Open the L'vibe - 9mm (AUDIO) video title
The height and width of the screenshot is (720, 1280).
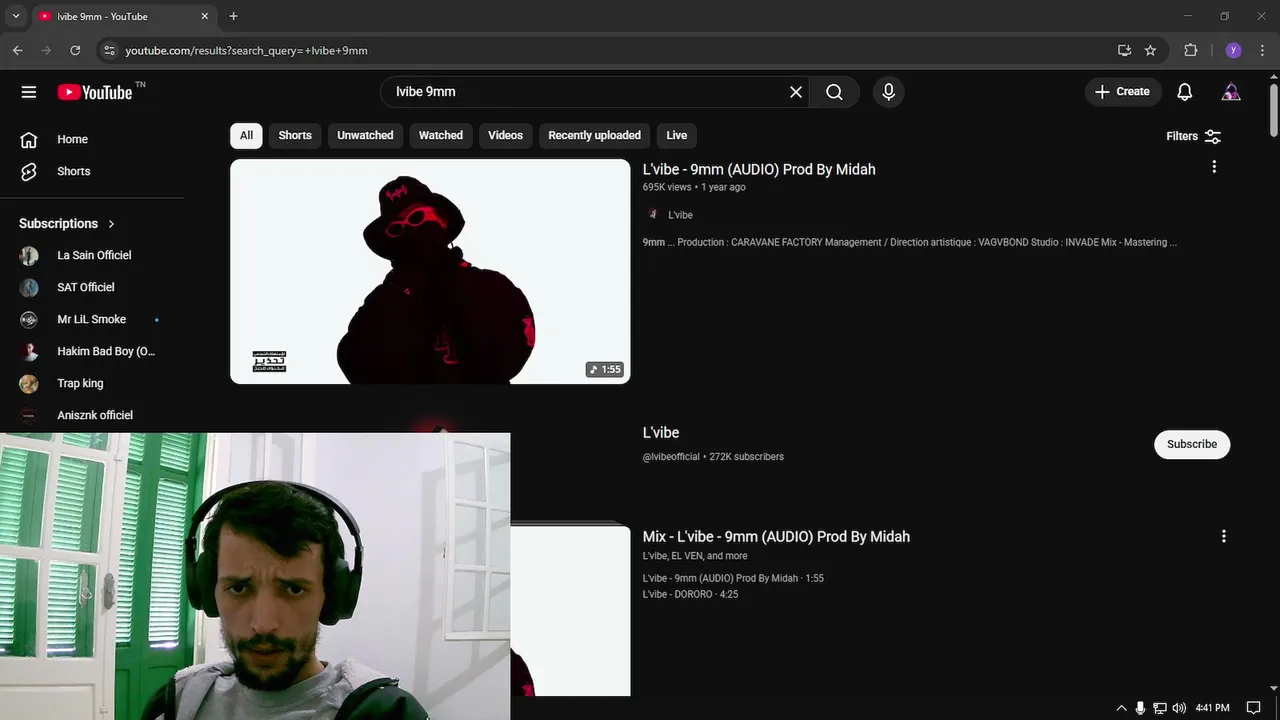(759, 169)
